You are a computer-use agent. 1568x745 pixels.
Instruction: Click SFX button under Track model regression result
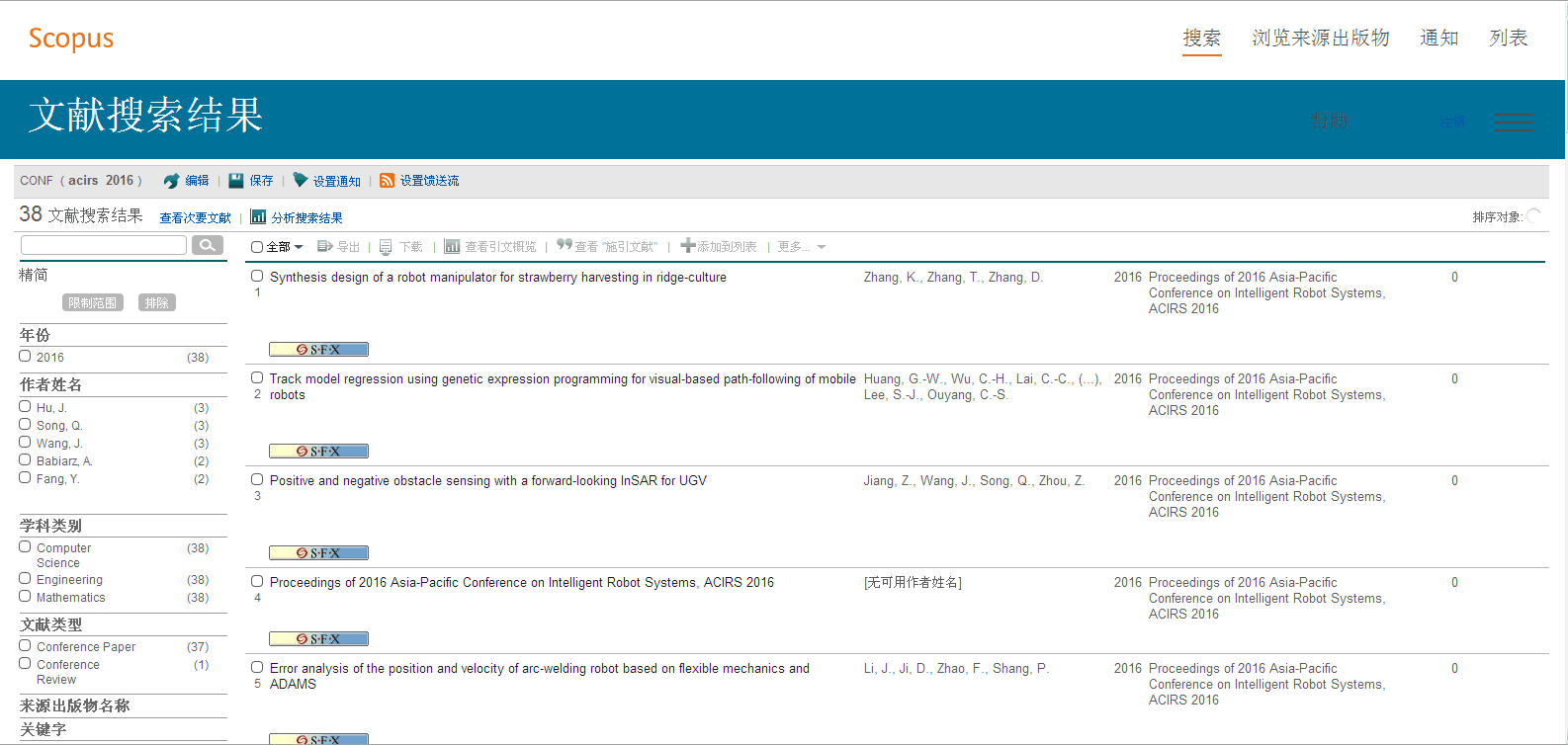tap(319, 451)
